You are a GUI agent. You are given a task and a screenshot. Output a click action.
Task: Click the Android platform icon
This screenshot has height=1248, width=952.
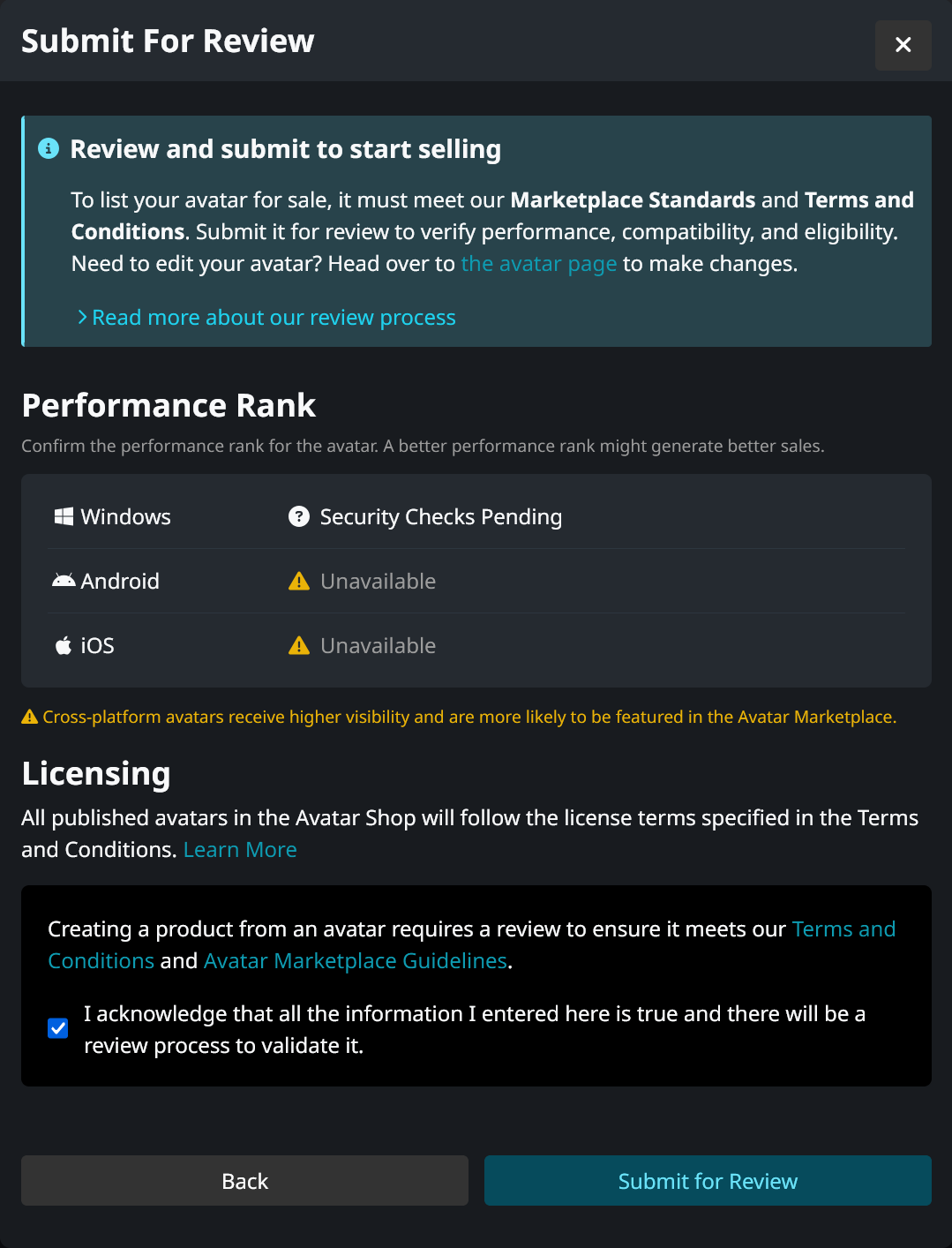pyautogui.click(x=64, y=581)
